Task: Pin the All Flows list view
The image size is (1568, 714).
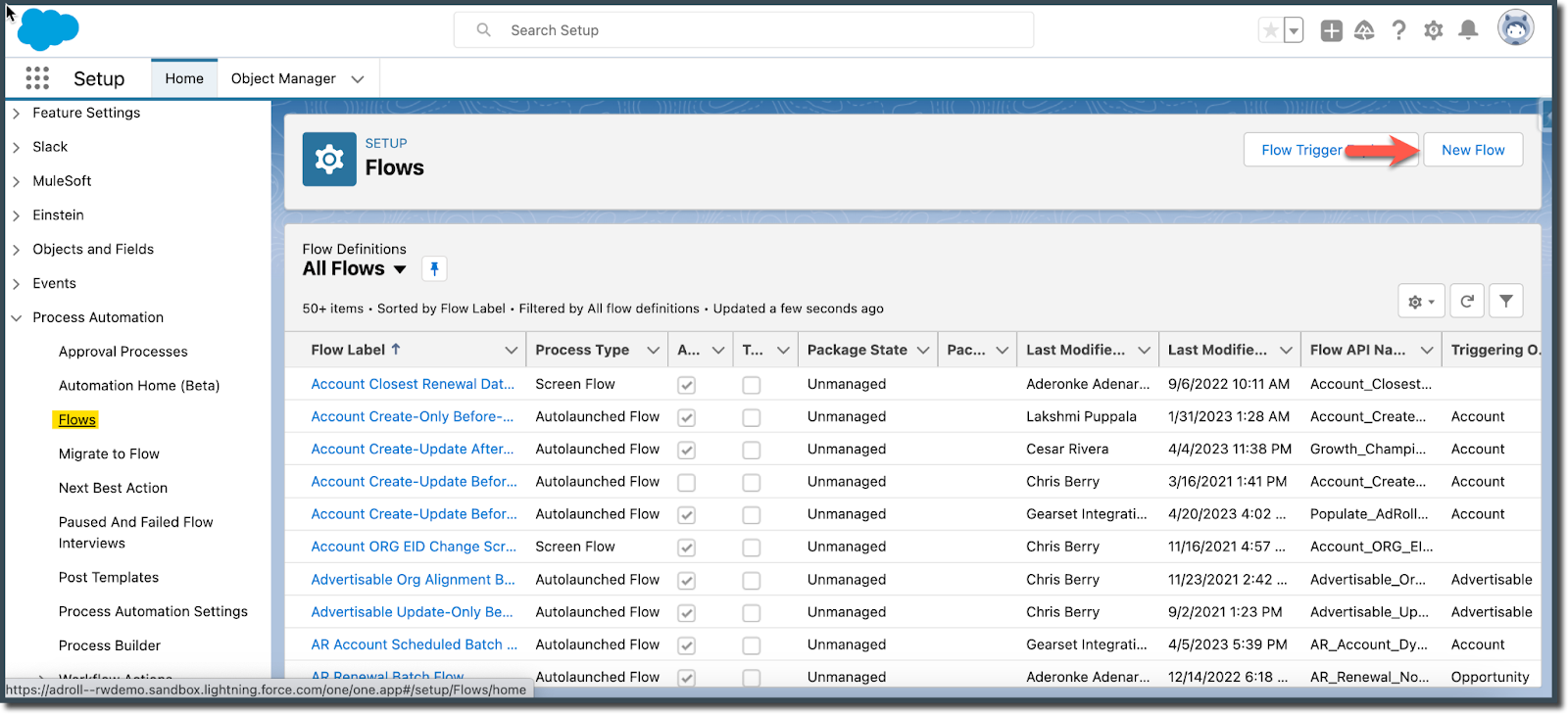Action: tap(434, 268)
